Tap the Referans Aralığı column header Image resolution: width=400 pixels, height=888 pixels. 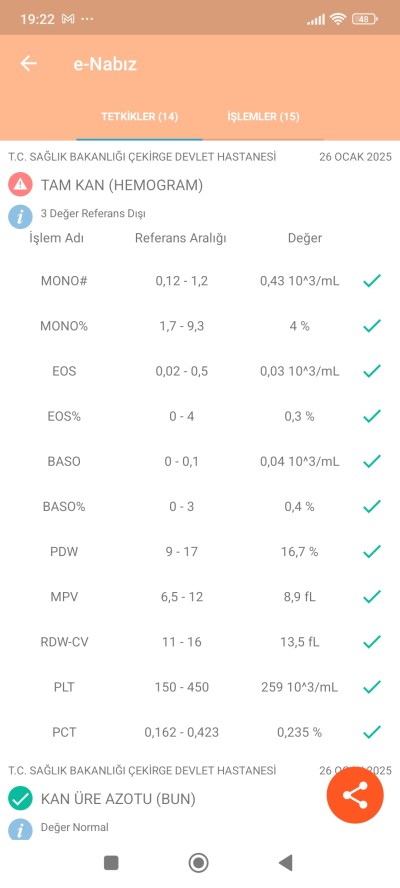(181, 238)
